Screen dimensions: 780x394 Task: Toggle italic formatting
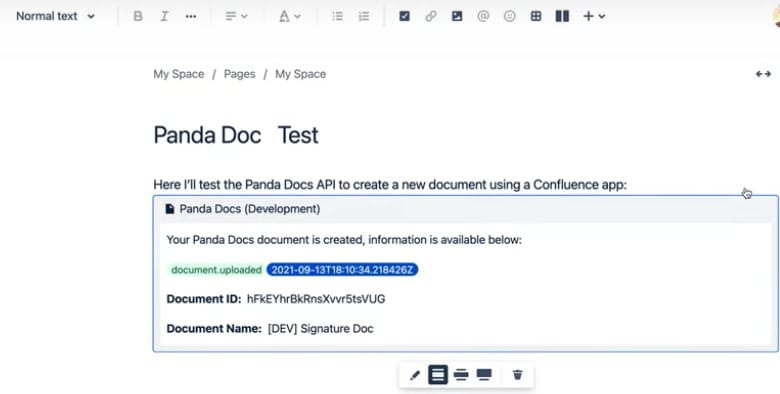click(x=164, y=16)
